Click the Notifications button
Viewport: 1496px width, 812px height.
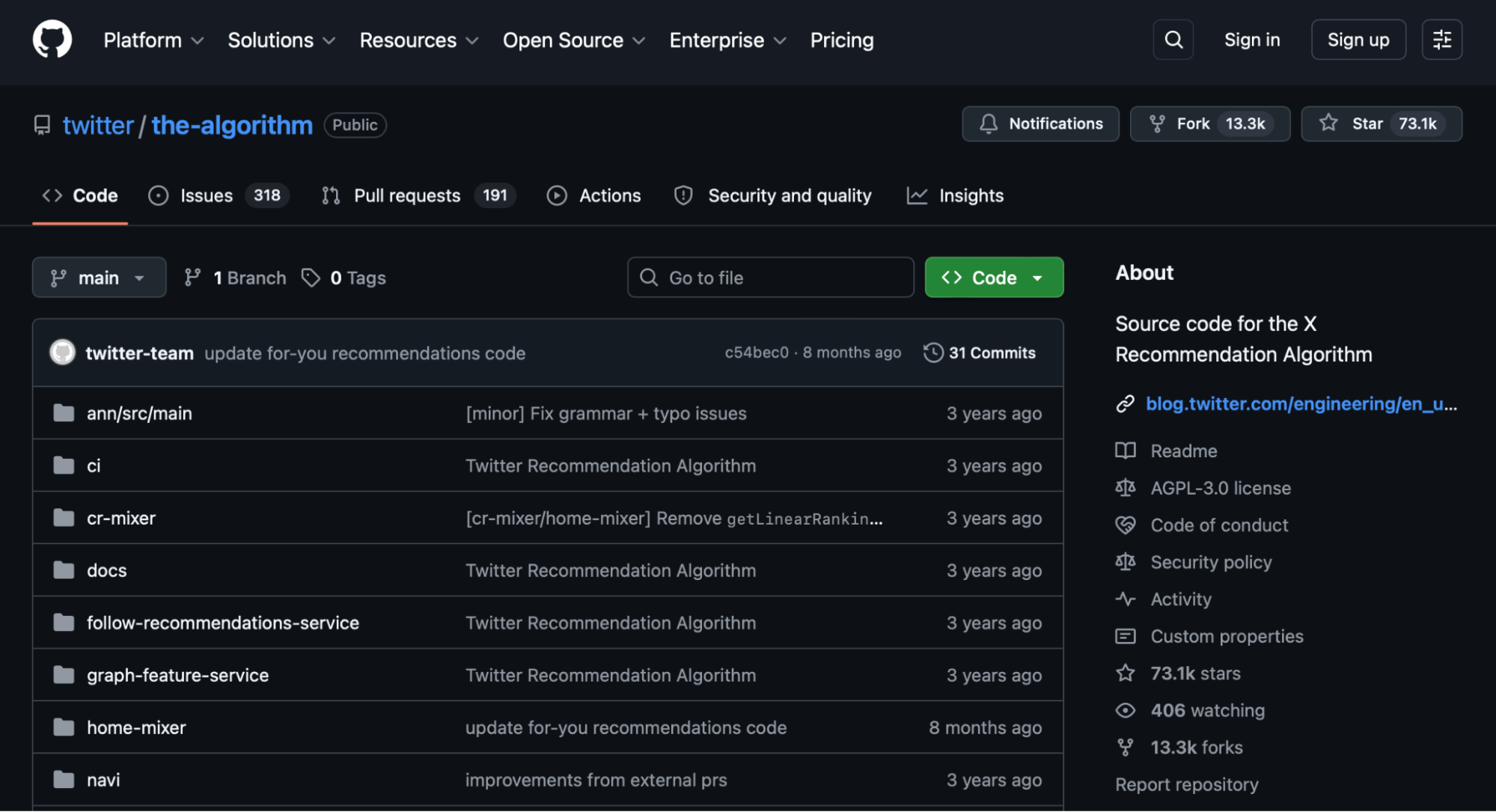1040,123
